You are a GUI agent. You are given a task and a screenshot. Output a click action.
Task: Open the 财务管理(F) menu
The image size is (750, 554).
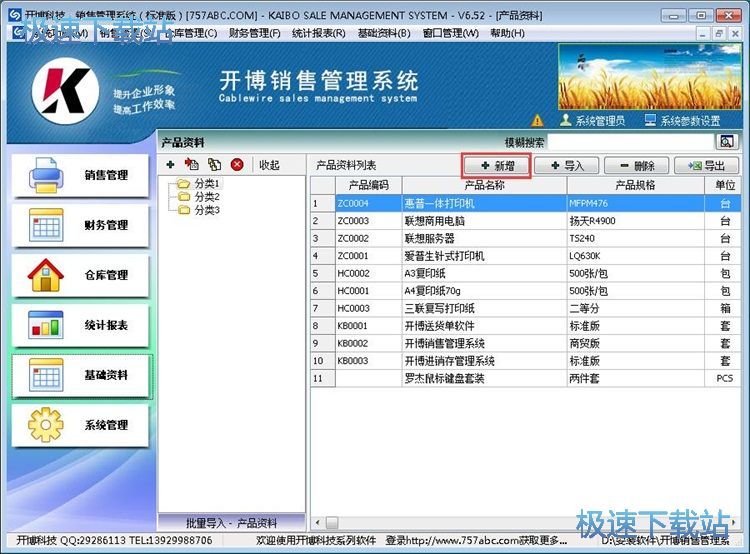tap(254, 33)
